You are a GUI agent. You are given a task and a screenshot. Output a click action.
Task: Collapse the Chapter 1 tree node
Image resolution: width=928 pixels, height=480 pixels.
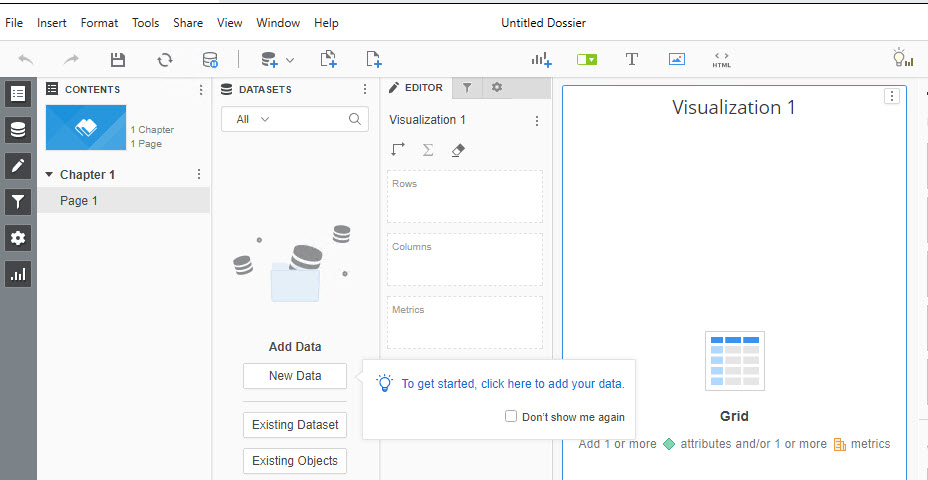49,174
